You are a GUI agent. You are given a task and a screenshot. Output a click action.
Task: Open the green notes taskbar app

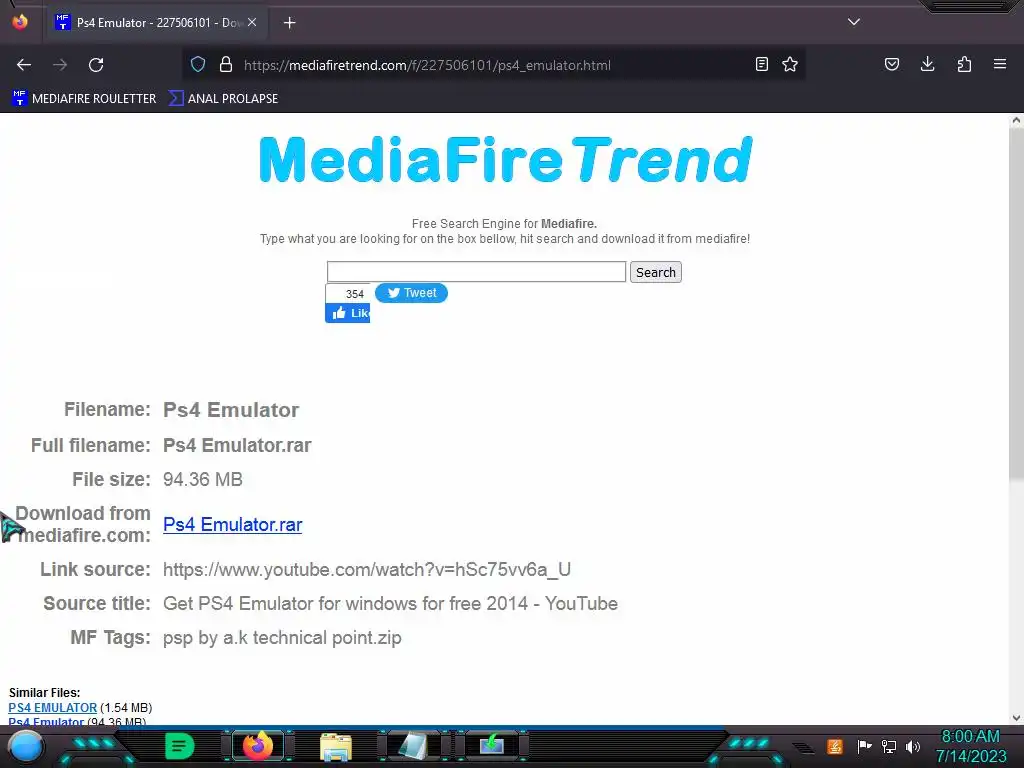click(180, 746)
